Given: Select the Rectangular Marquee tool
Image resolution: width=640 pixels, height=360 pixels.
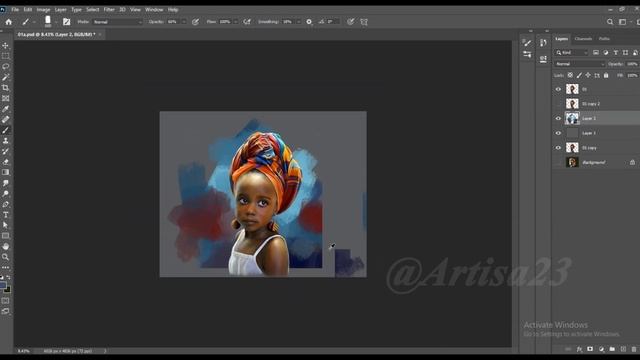Looking at the screenshot, I should 5,56.
